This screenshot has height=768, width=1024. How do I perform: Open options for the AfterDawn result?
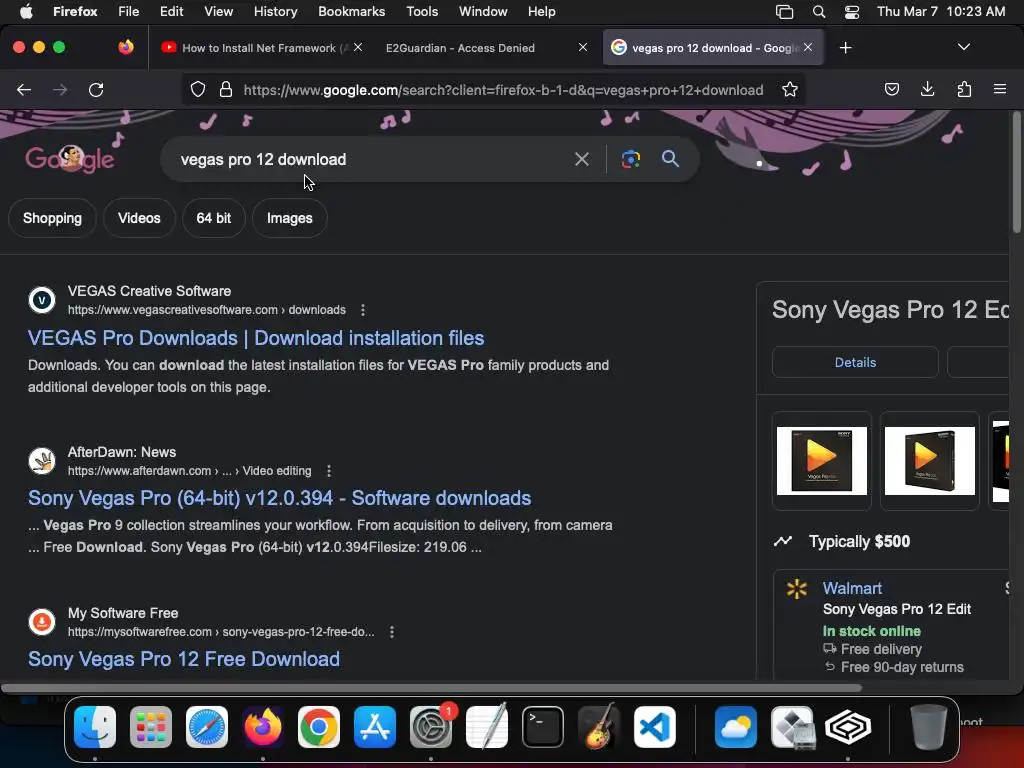pos(329,471)
